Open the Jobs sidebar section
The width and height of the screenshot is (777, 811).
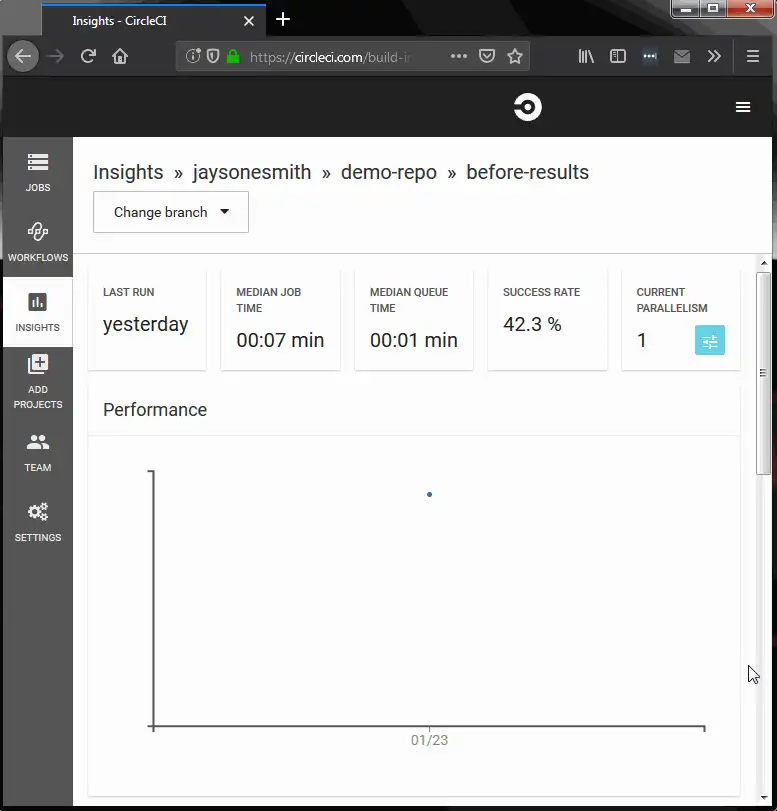(x=38, y=172)
